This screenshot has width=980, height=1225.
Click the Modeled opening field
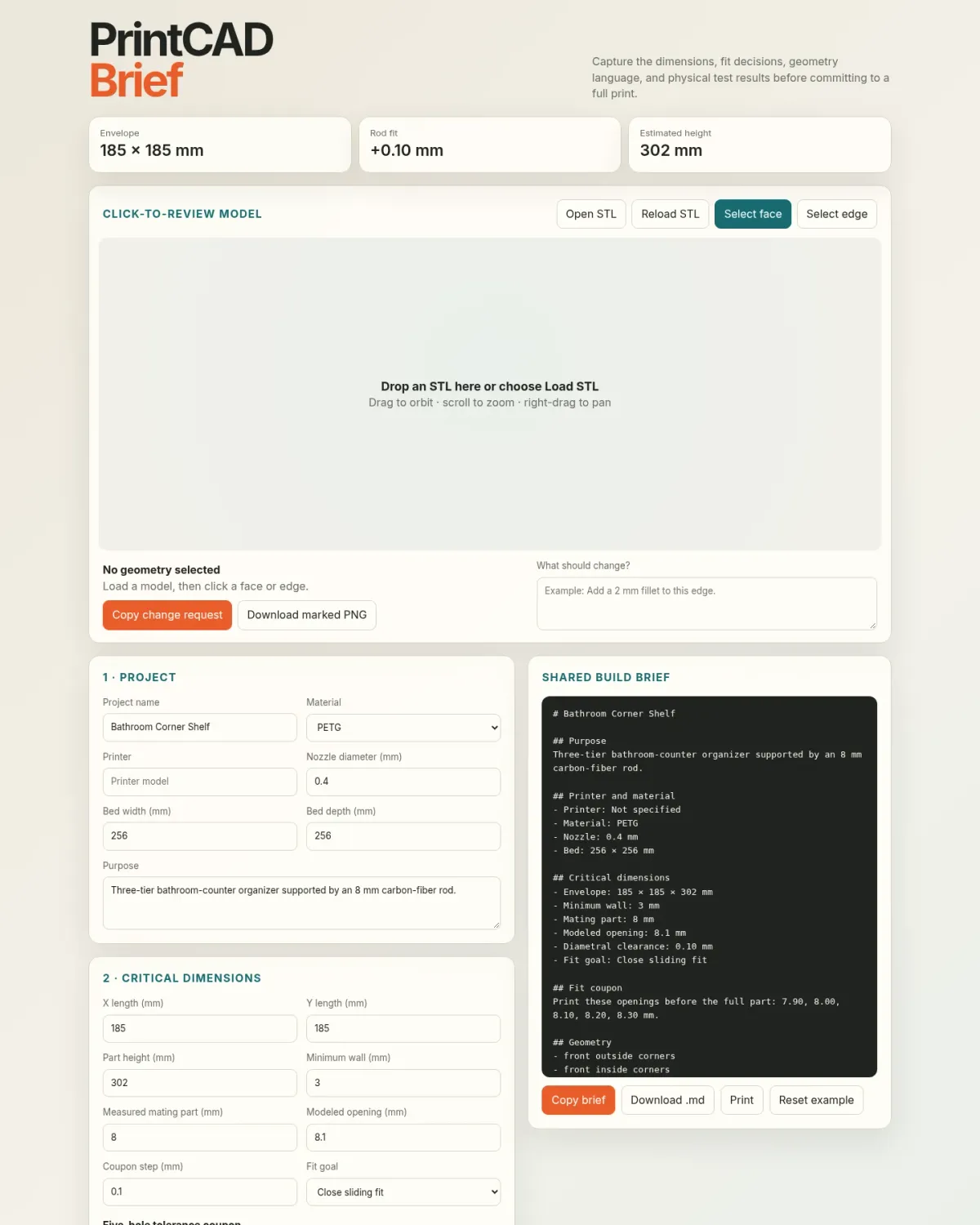click(x=403, y=1138)
